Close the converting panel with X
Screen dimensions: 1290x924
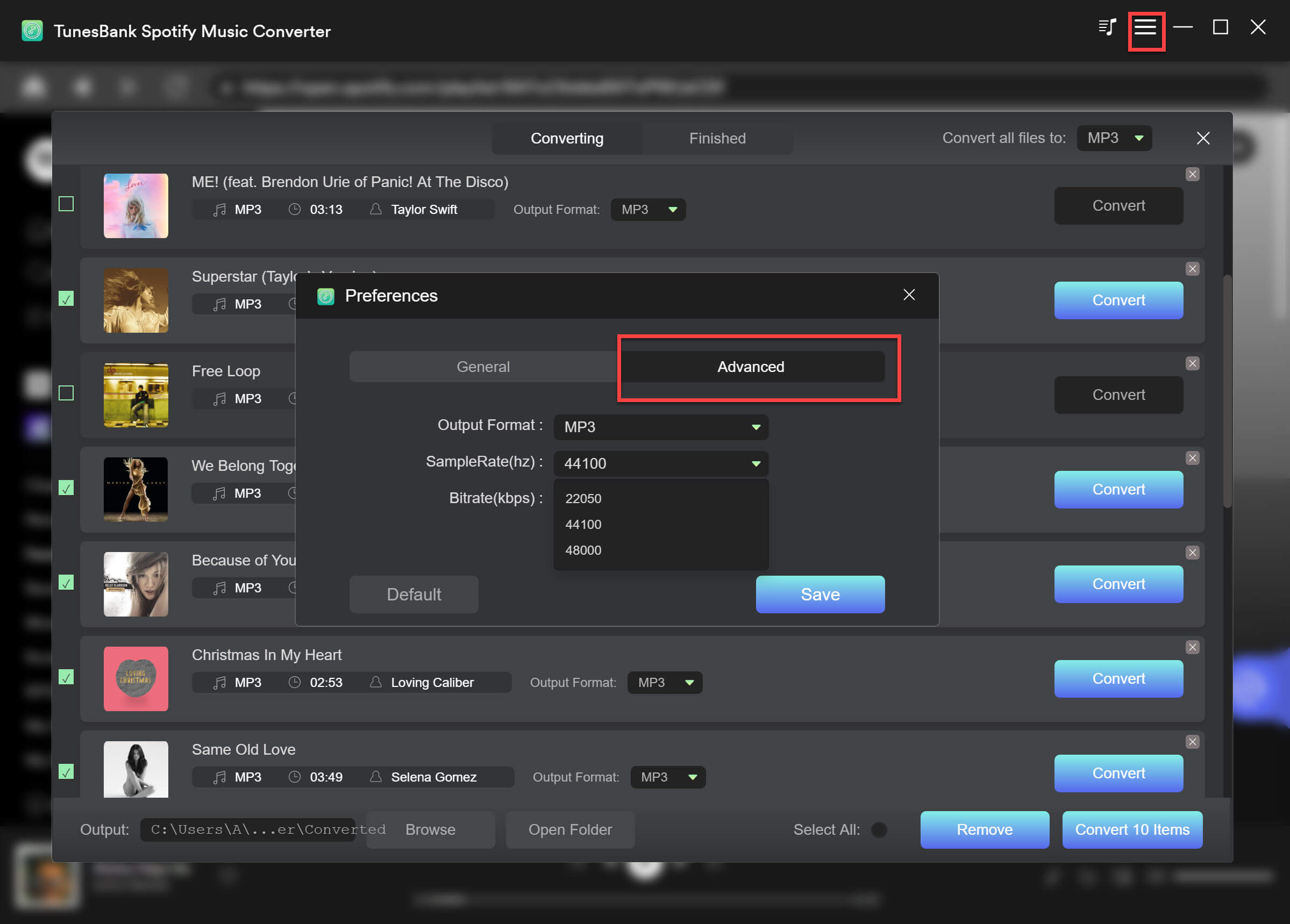[1202, 138]
